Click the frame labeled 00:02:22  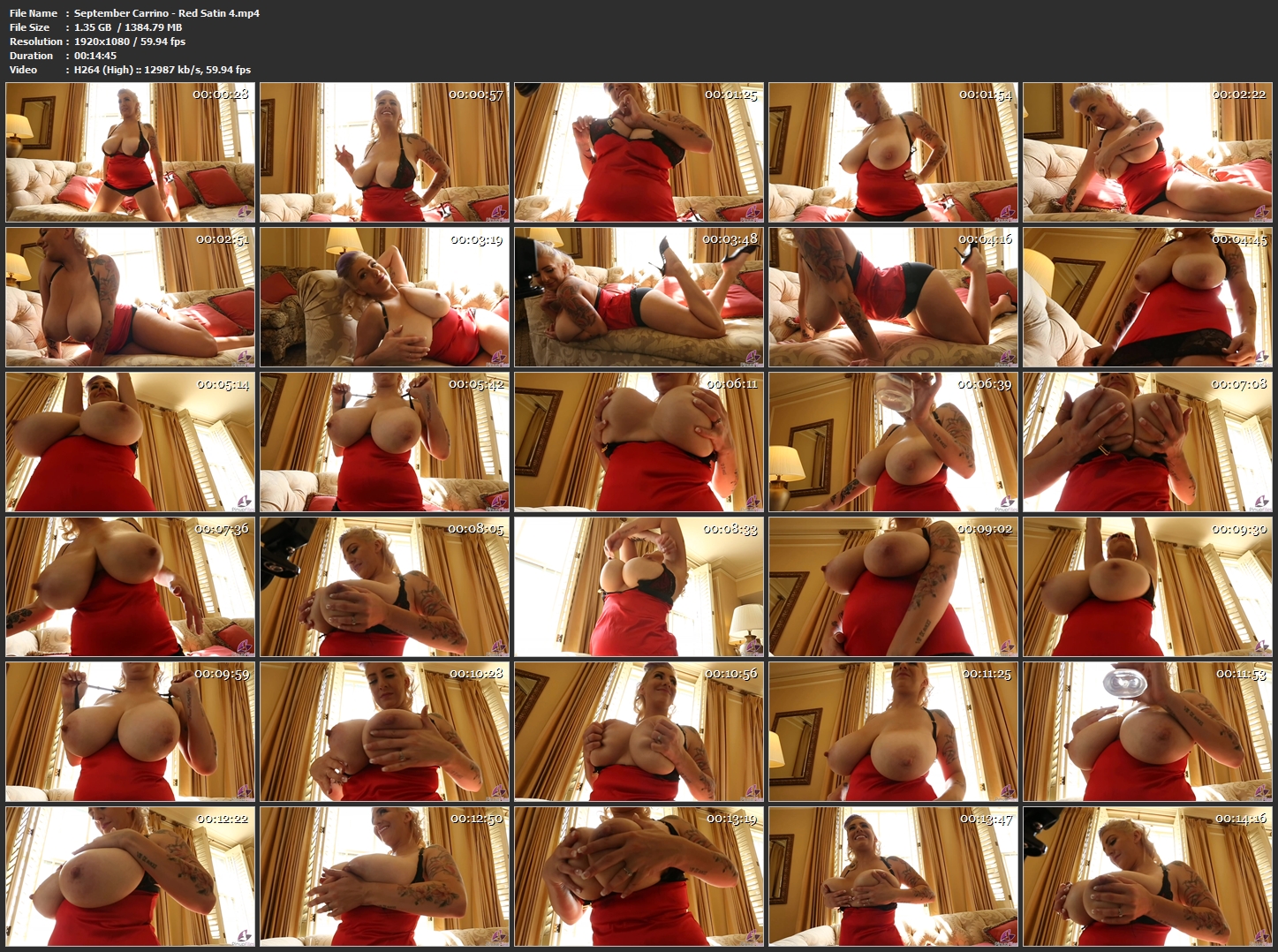[1147, 152]
